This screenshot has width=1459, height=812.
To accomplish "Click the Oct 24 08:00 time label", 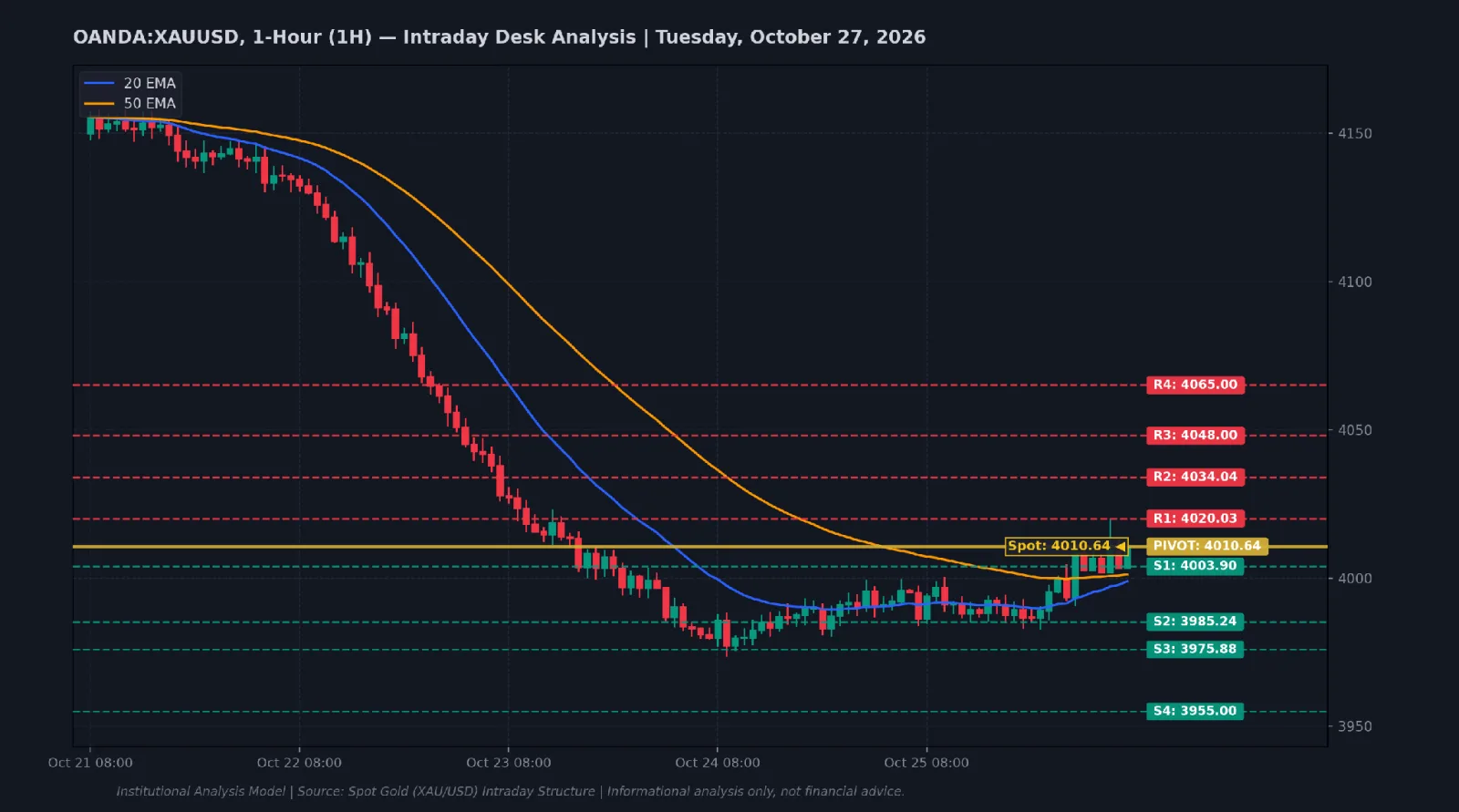I will (x=717, y=763).
